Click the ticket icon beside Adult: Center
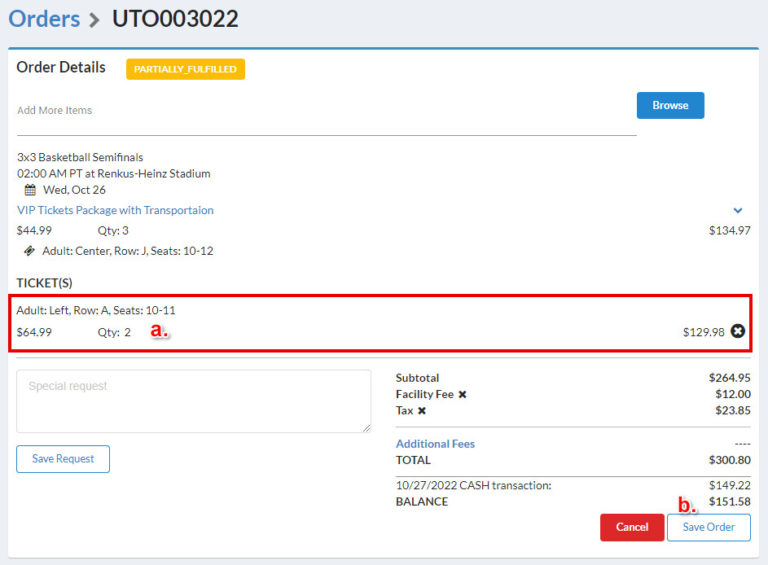Image resolution: width=768 pixels, height=565 pixels. click(x=30, y=251)
